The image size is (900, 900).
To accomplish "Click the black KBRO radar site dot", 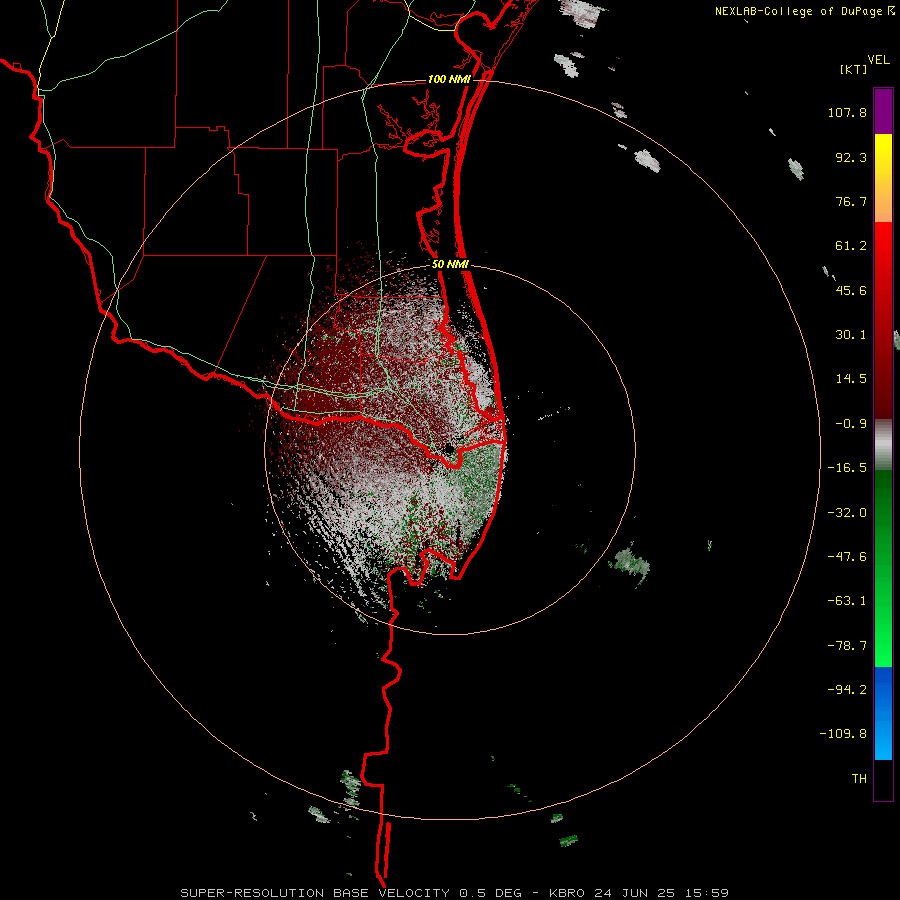I will pyautogui.click(x=450, y=449).
